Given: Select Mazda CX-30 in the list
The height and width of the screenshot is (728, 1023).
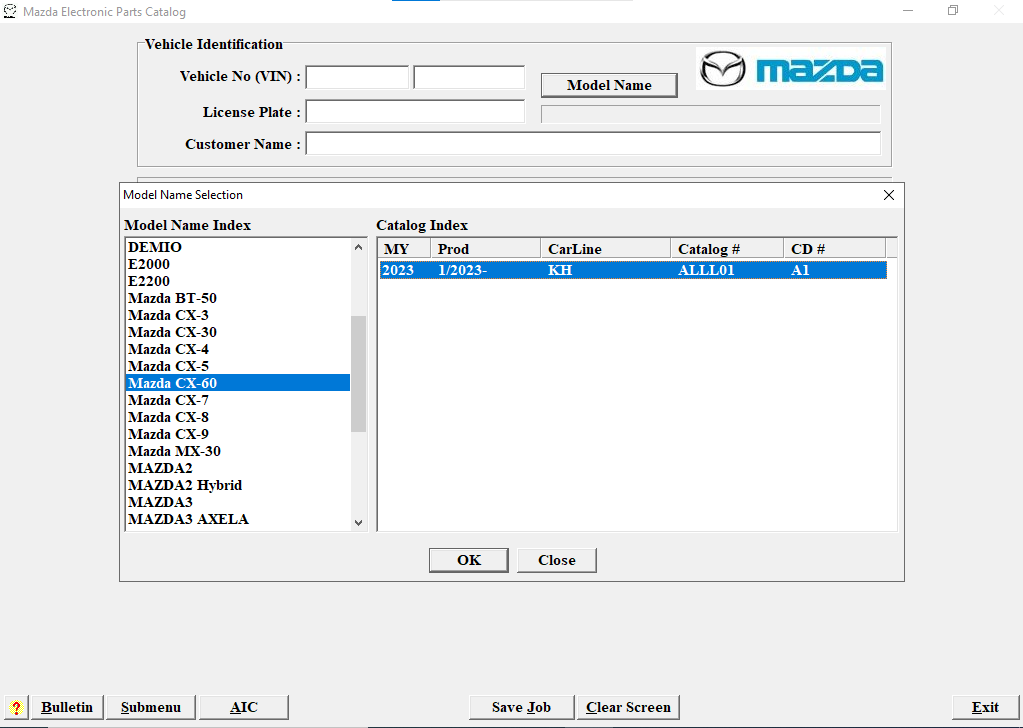Looking at the screenshot, I should (237, 332).
